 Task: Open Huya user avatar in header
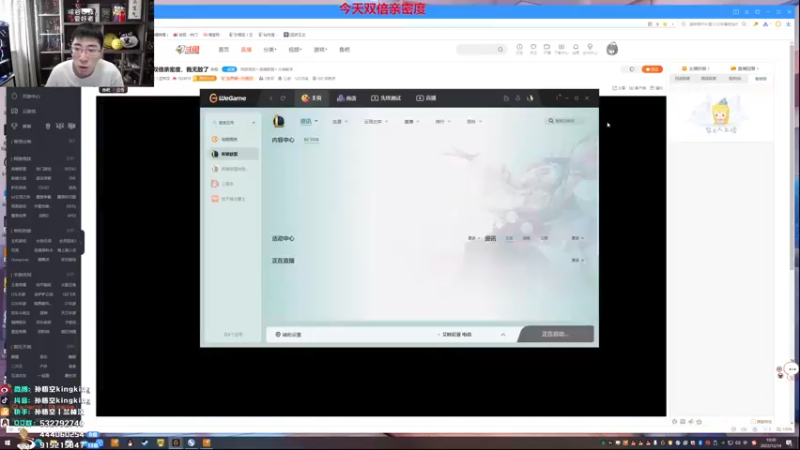pos(612,48)
